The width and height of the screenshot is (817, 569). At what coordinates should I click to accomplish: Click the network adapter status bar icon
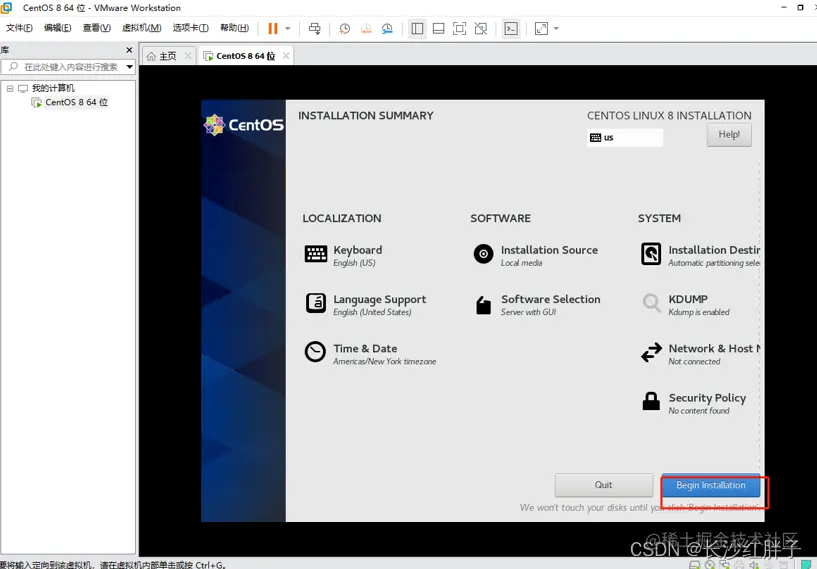tap(724, 565)
